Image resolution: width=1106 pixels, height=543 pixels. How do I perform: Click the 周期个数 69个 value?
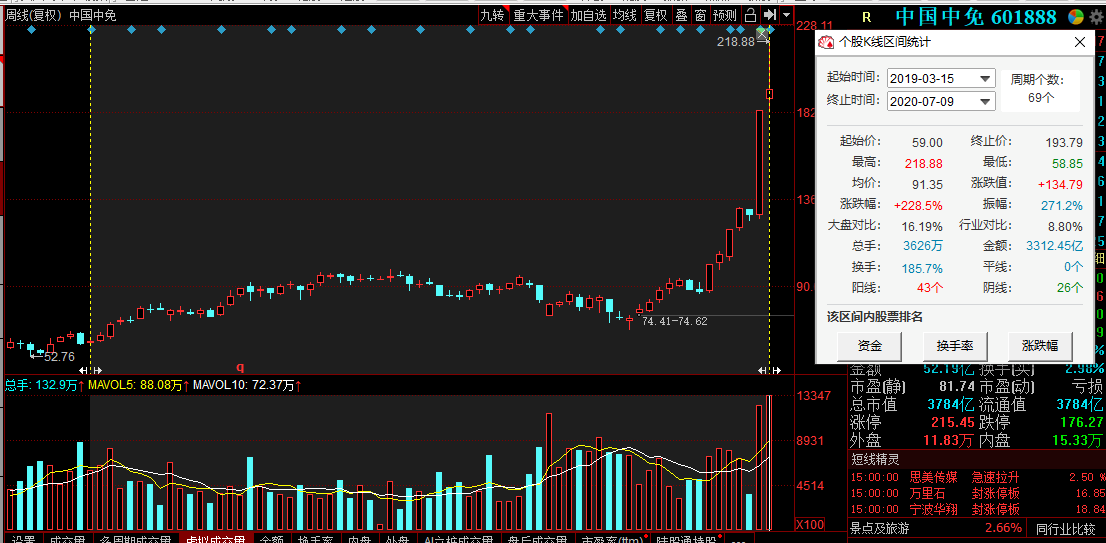[x=1041, y=98]
